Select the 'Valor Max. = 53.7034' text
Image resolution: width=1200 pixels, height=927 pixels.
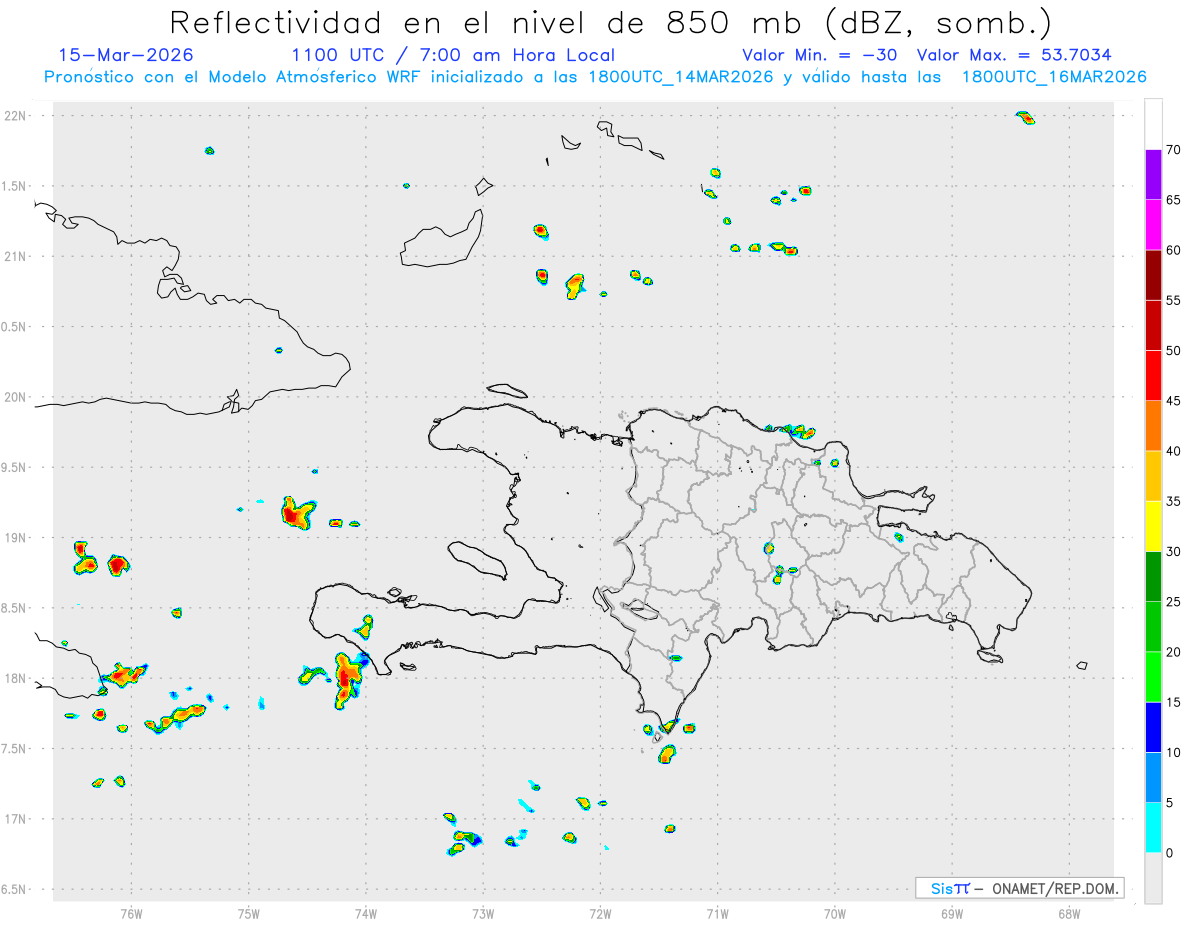coord(1014,55)
